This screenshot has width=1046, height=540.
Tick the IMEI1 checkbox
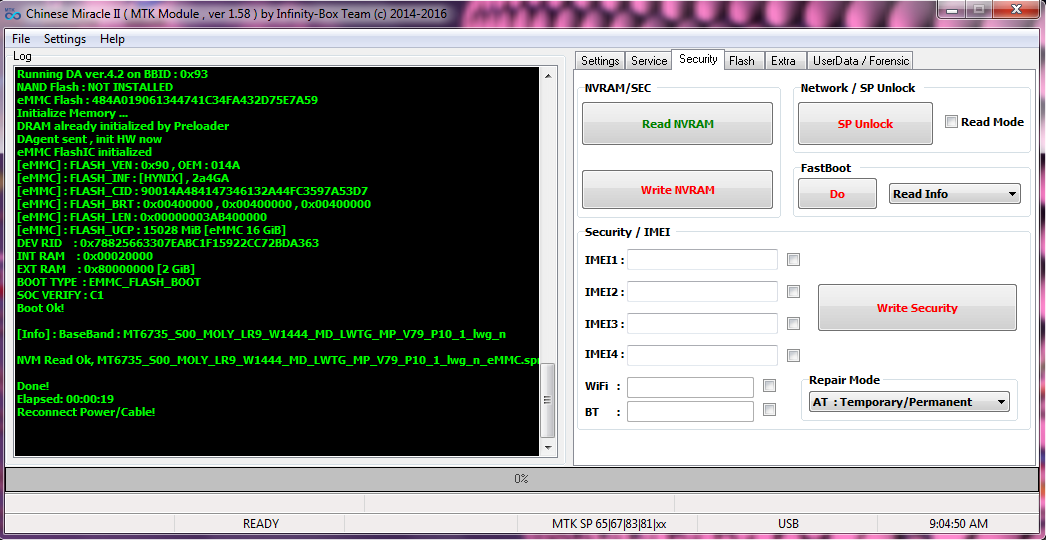(x=793, y=260)
